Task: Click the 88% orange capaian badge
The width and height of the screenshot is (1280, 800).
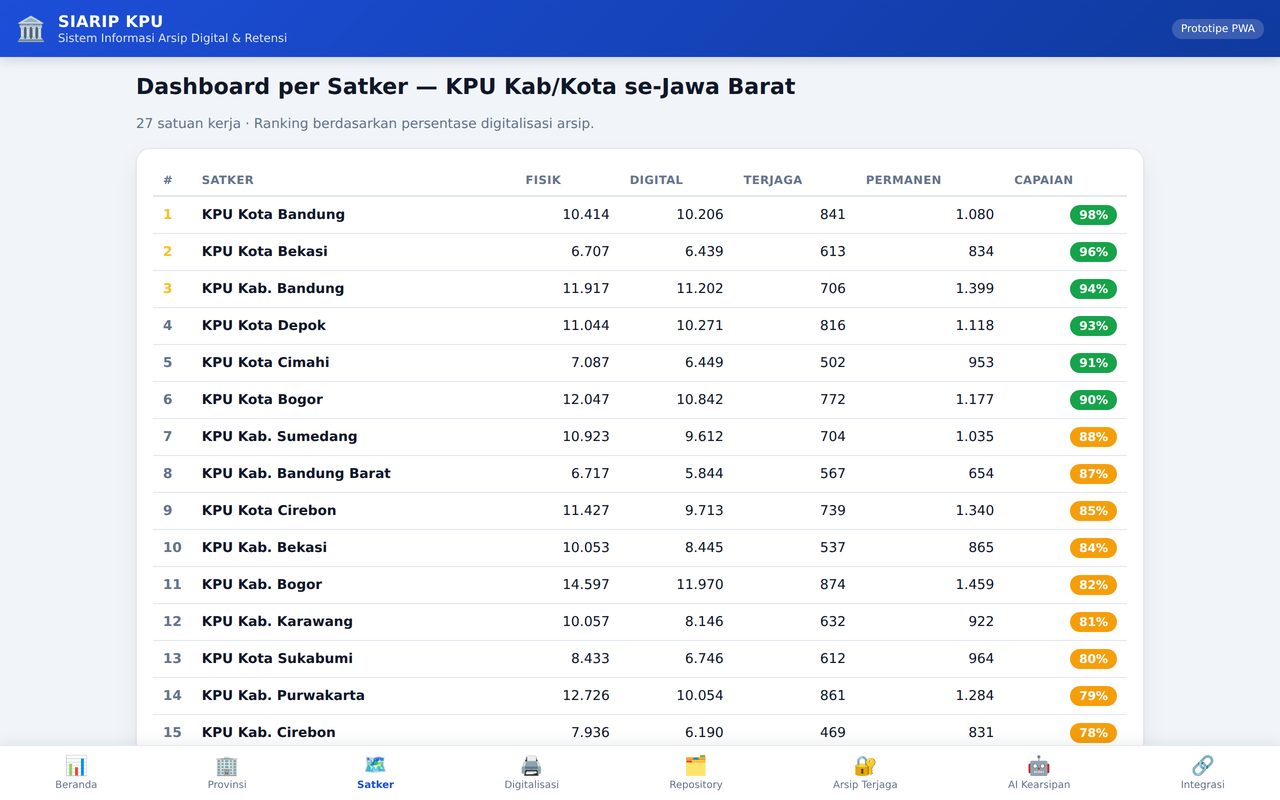Action: coord(1093,437)
